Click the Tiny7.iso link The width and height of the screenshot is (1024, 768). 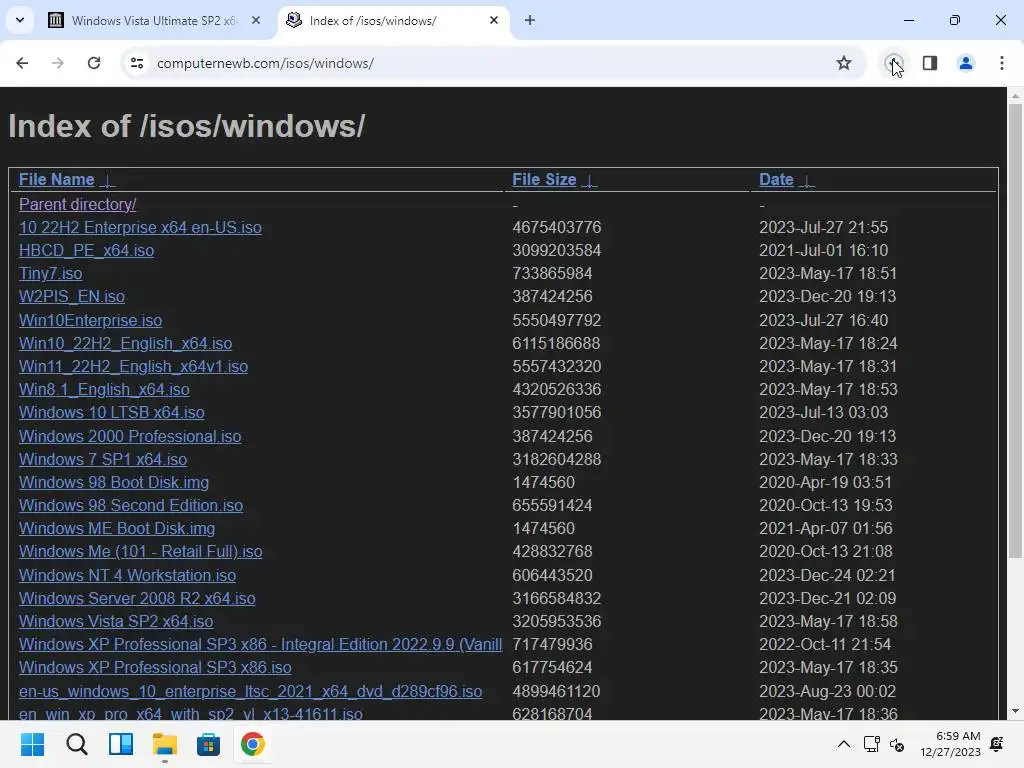[x=50, y=273]
